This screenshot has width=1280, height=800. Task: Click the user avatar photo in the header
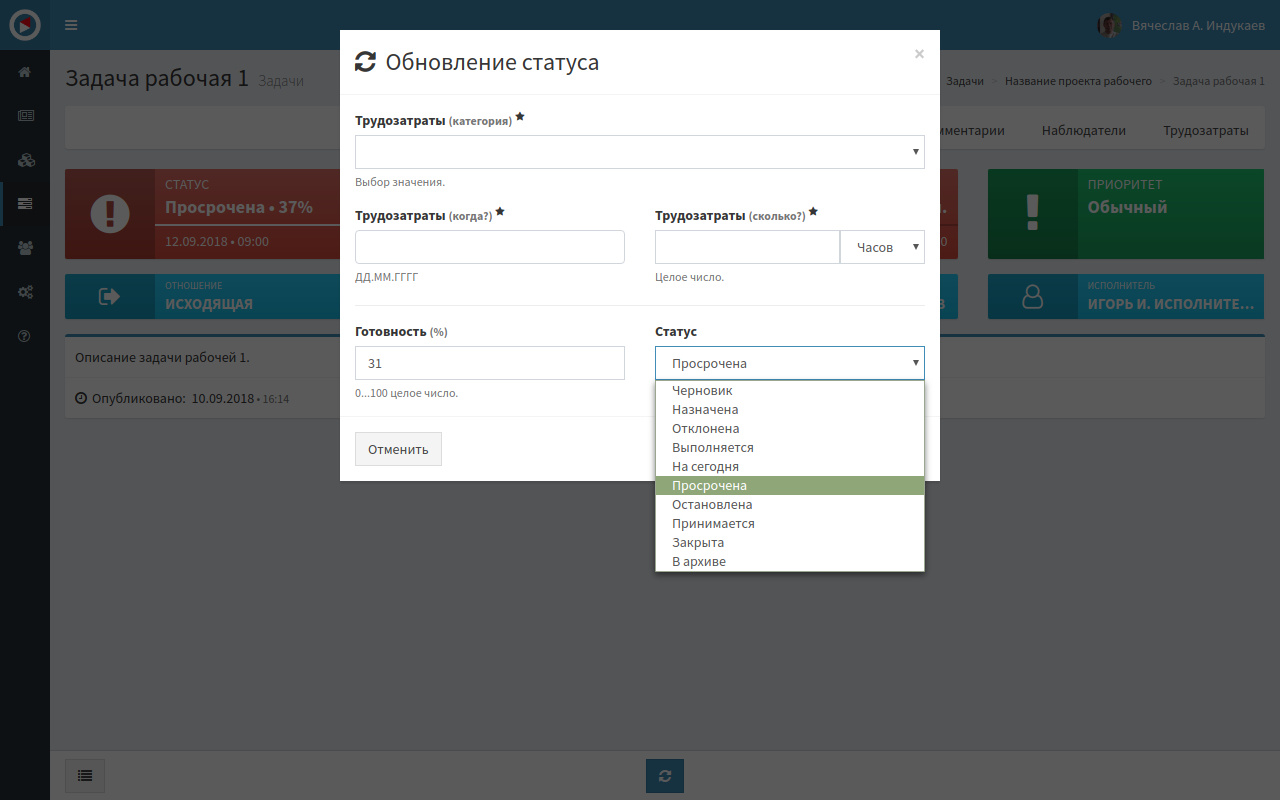click(1109, 25)
